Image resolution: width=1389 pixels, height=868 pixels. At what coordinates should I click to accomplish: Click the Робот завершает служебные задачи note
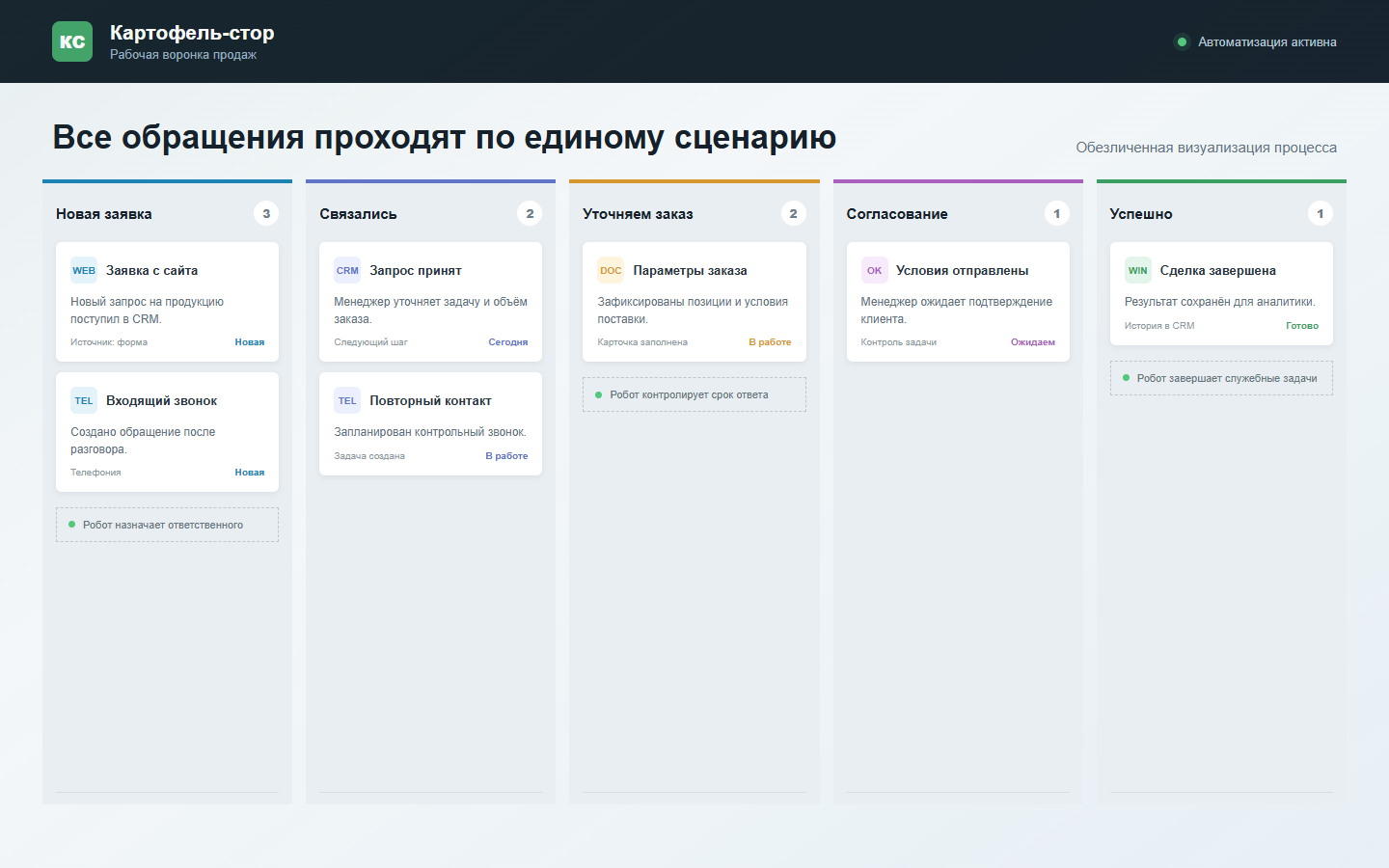coord(1221,378)
